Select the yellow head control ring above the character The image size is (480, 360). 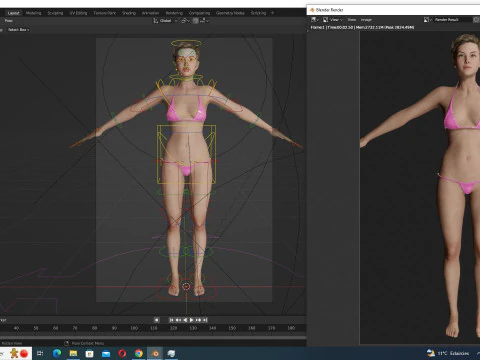(x=186, y=44)
